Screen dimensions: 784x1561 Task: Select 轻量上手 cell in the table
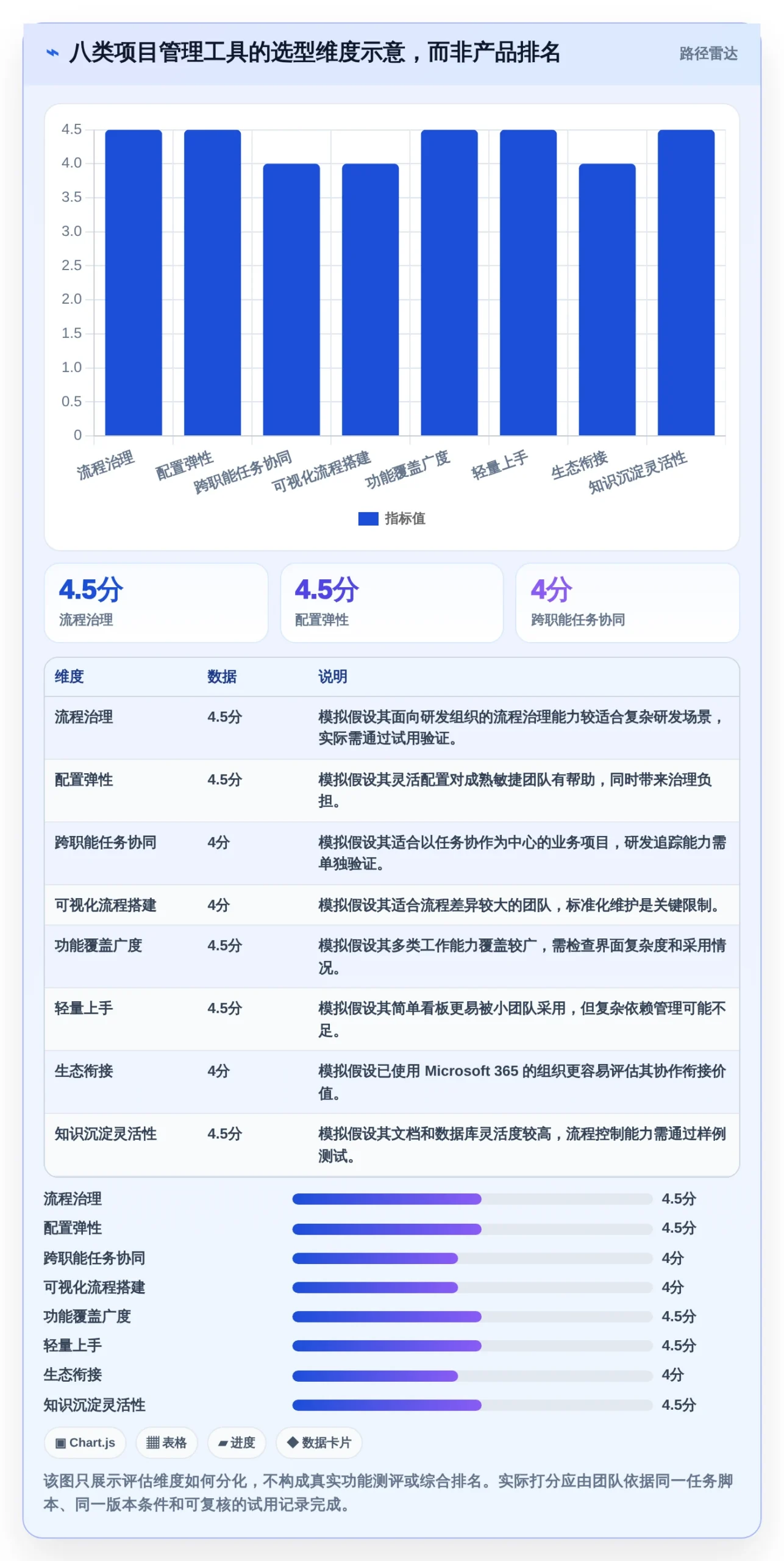pos(84,1008)
